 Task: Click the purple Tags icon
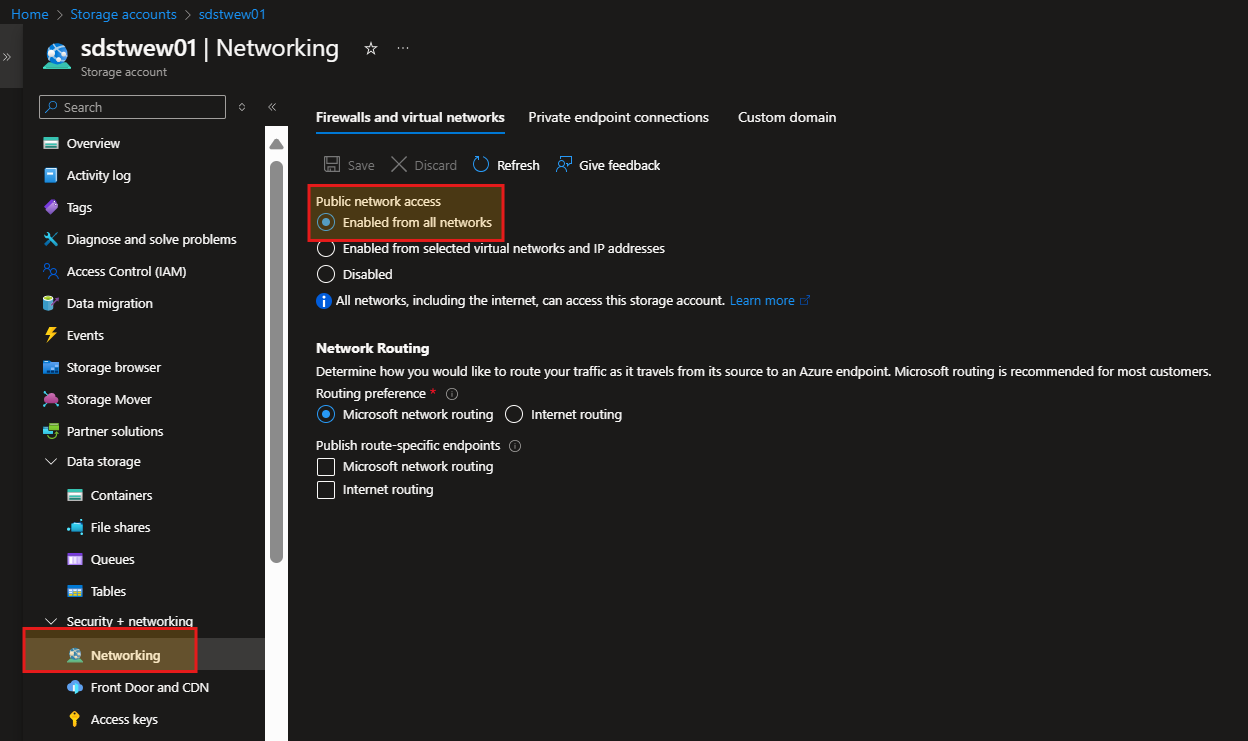pos(51,207)
